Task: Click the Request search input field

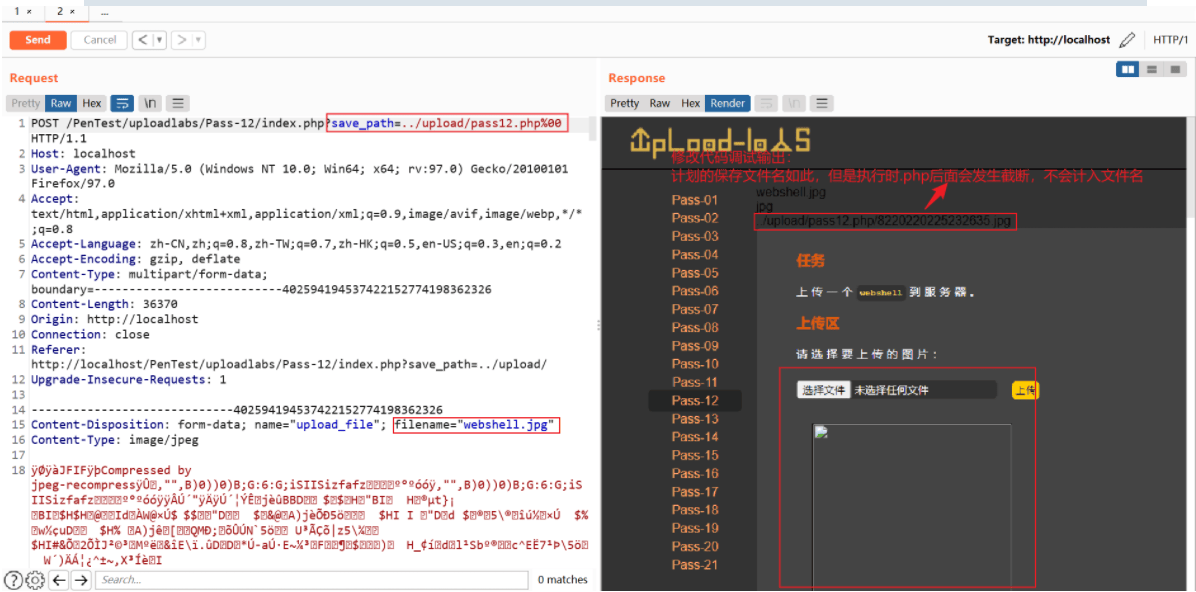Action: (x=311, y=580)
